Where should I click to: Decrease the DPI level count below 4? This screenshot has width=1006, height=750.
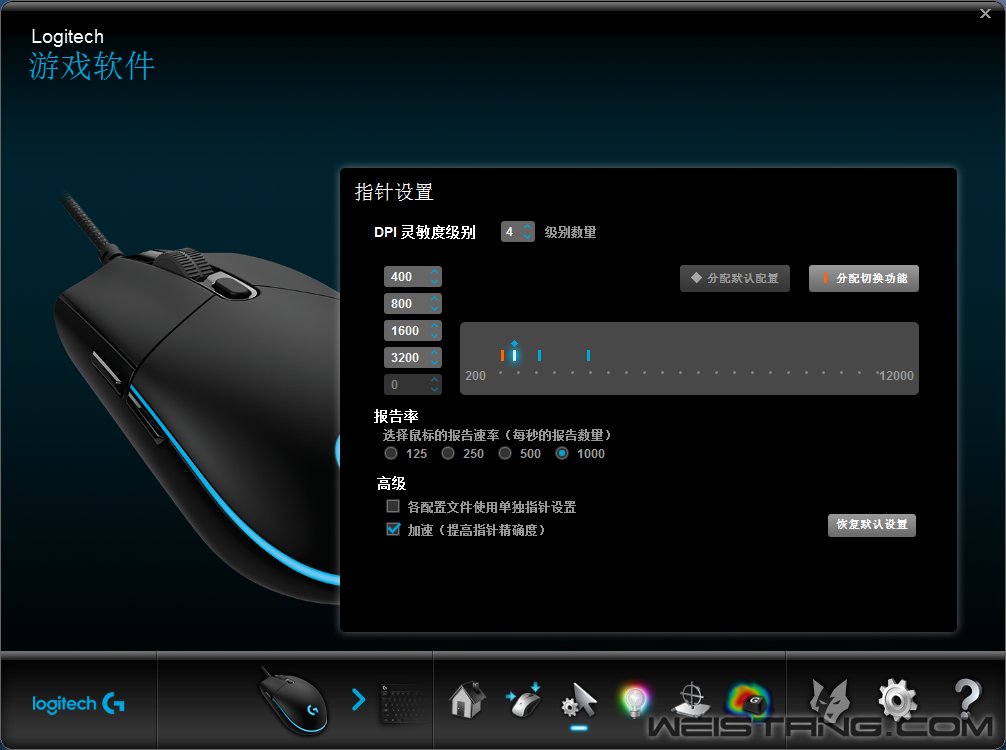pos(527,237)
